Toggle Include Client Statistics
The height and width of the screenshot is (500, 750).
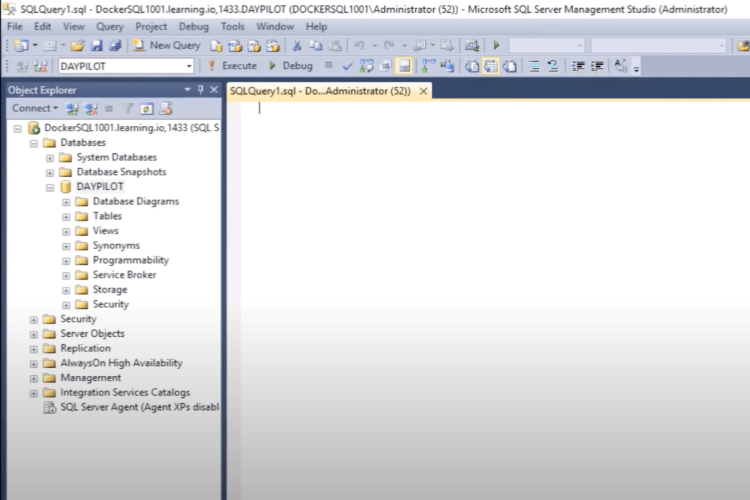pos(447,66)
